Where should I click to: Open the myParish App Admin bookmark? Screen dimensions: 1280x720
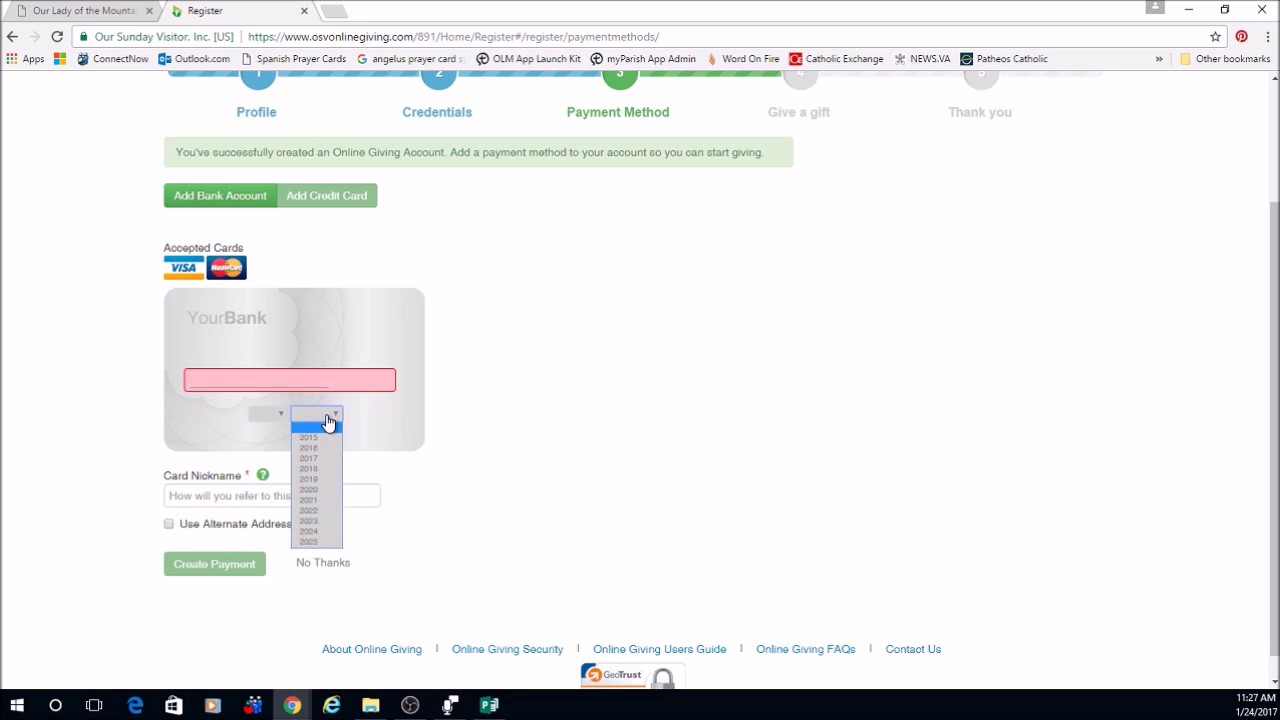643,59
